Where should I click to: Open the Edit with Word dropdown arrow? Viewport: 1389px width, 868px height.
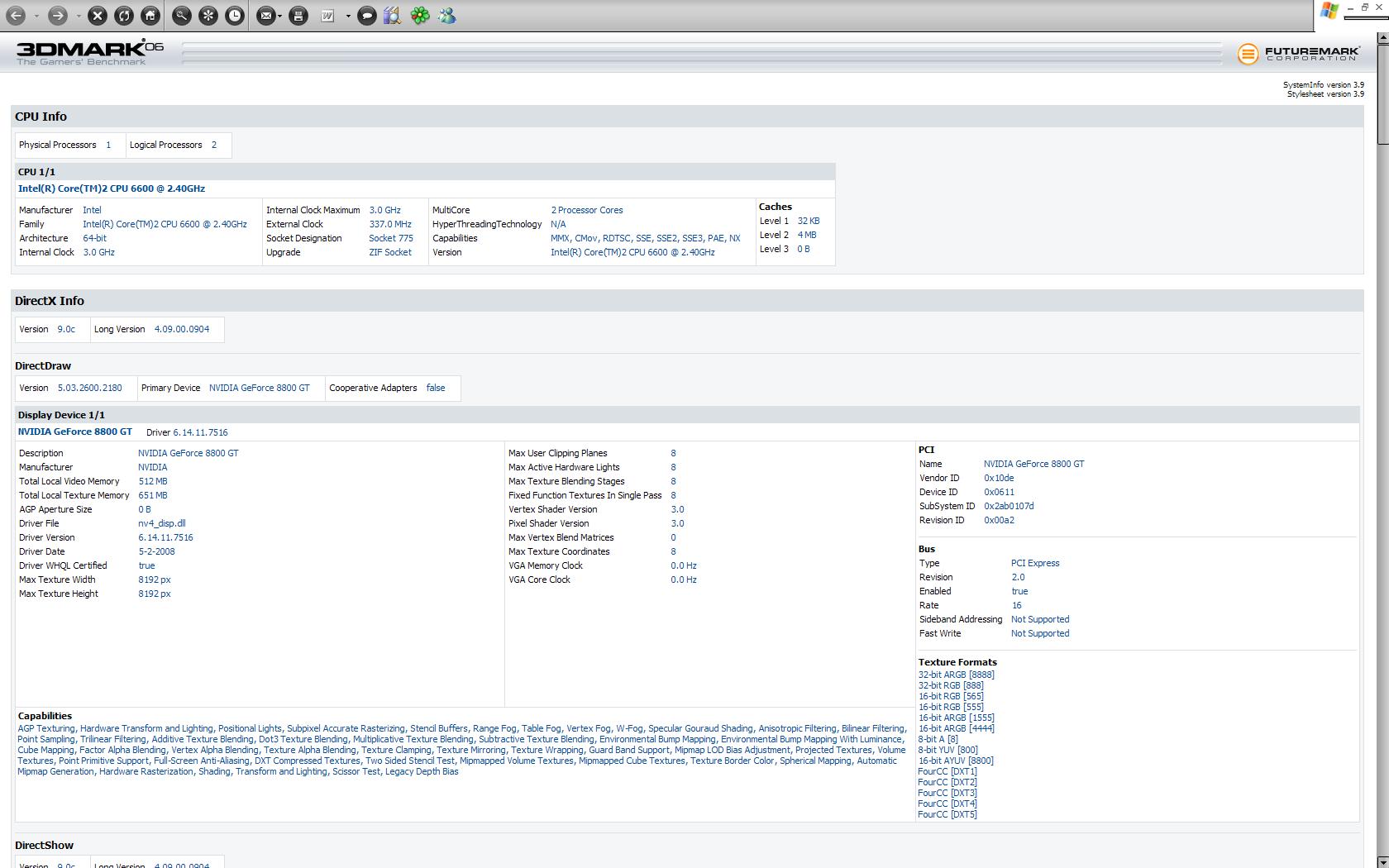(348, 16)
